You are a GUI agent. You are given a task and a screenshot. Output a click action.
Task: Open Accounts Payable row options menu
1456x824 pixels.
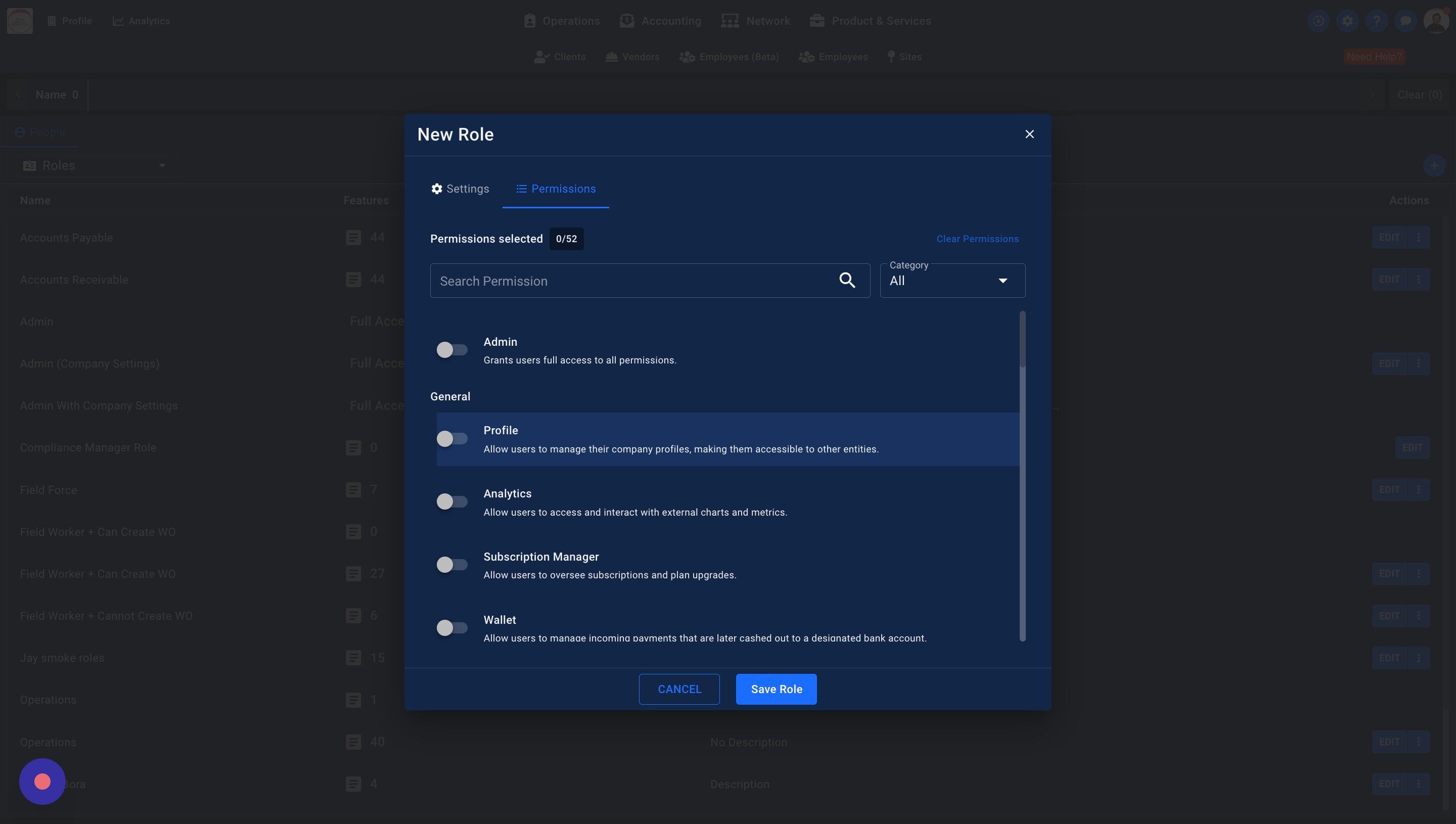click(x=1418, y=238)
